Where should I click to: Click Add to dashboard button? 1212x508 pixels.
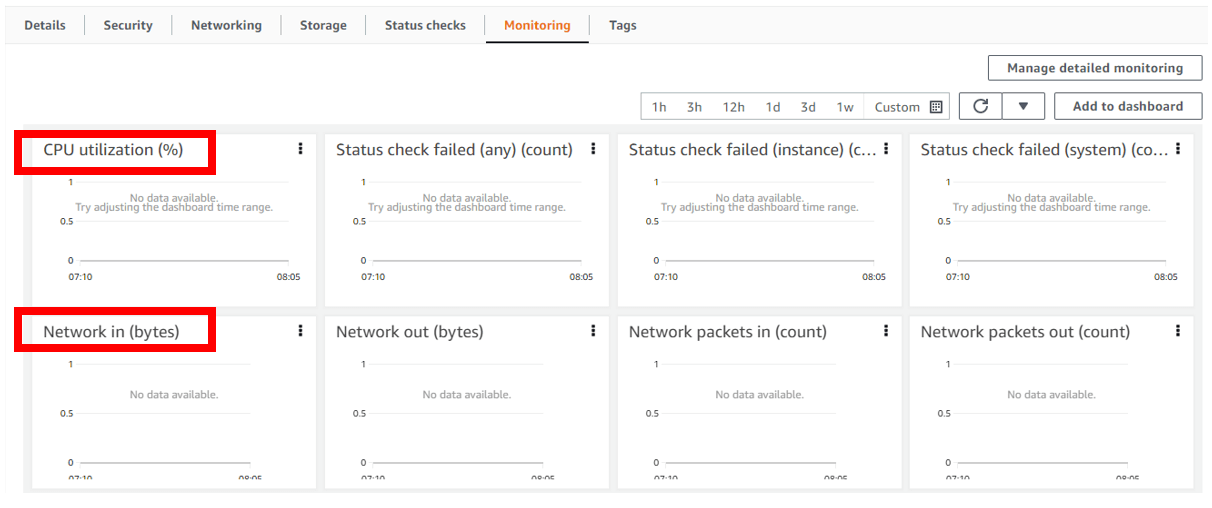coord(1127,106)
